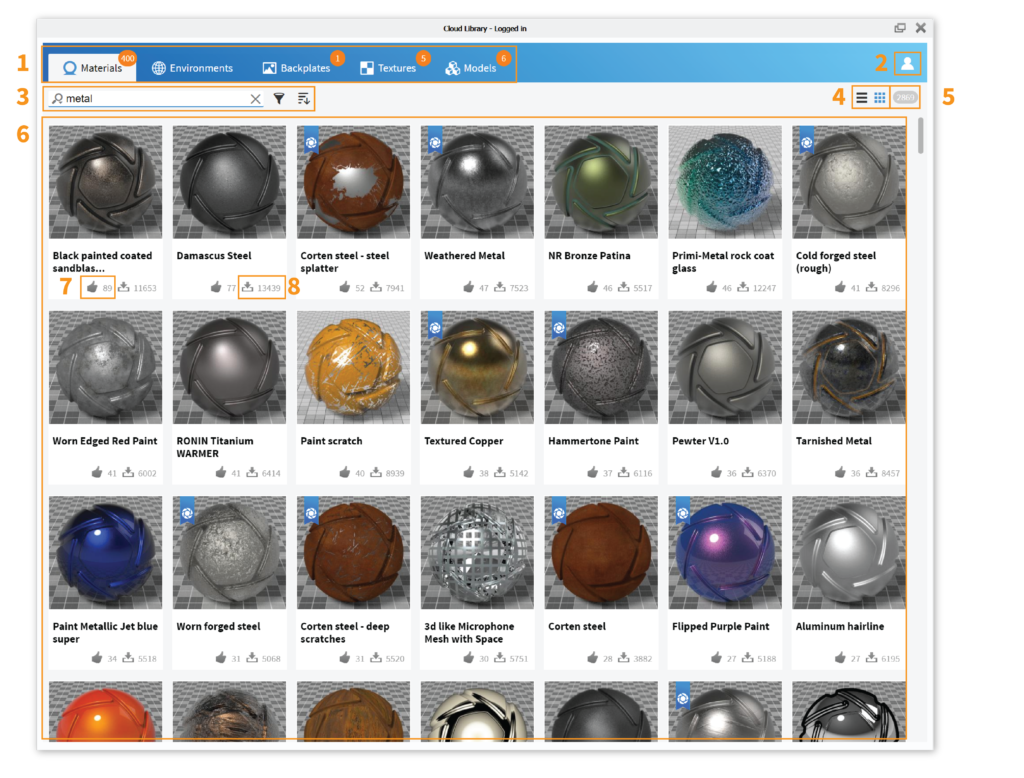This screenshot has height=778, width=1024.
Task: Click in the search field containing metal
Action: [x=150, y=99]
